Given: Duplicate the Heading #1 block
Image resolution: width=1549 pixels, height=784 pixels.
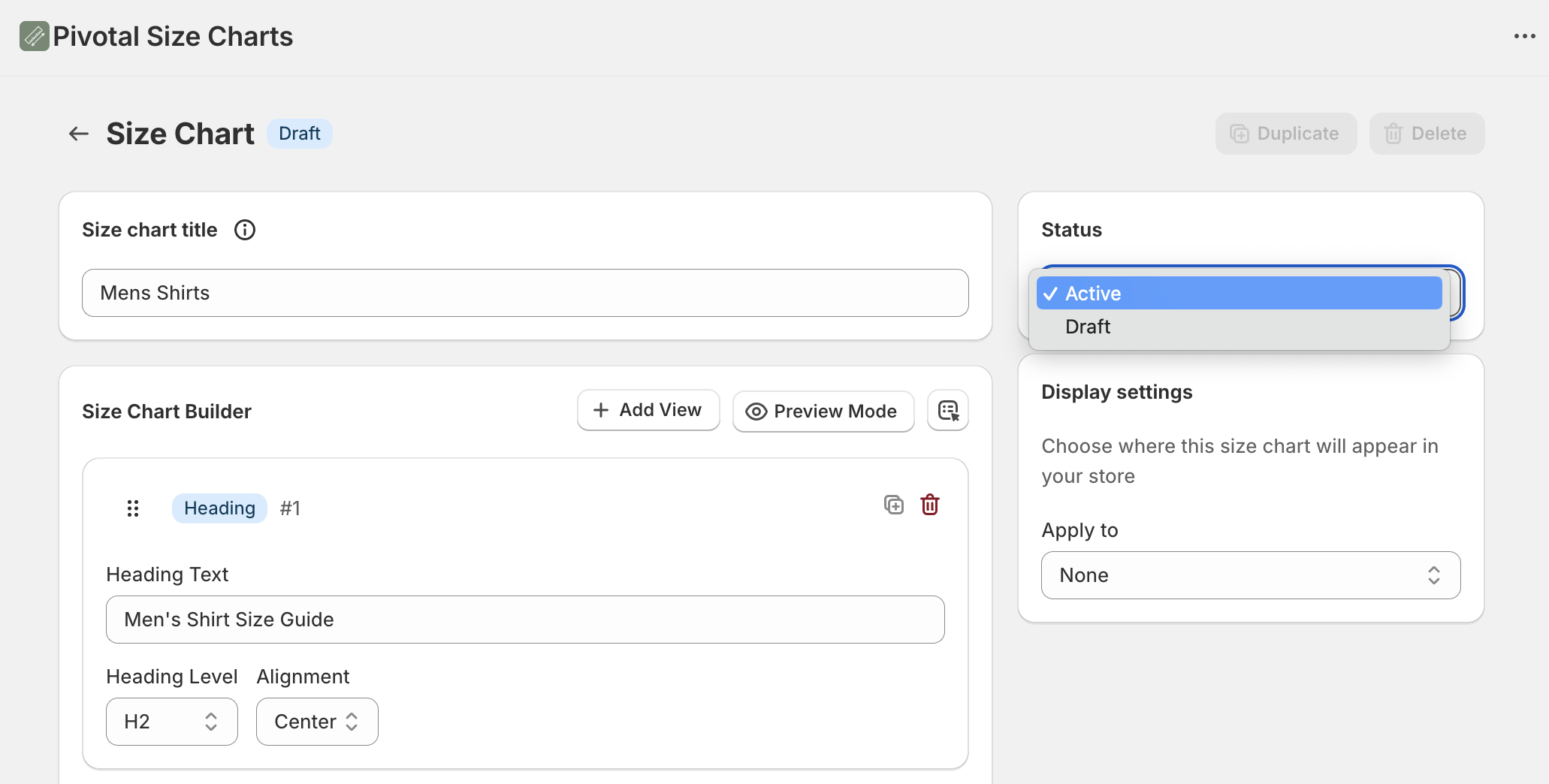Looking at the screenshot, I should (x=894, y=505).
